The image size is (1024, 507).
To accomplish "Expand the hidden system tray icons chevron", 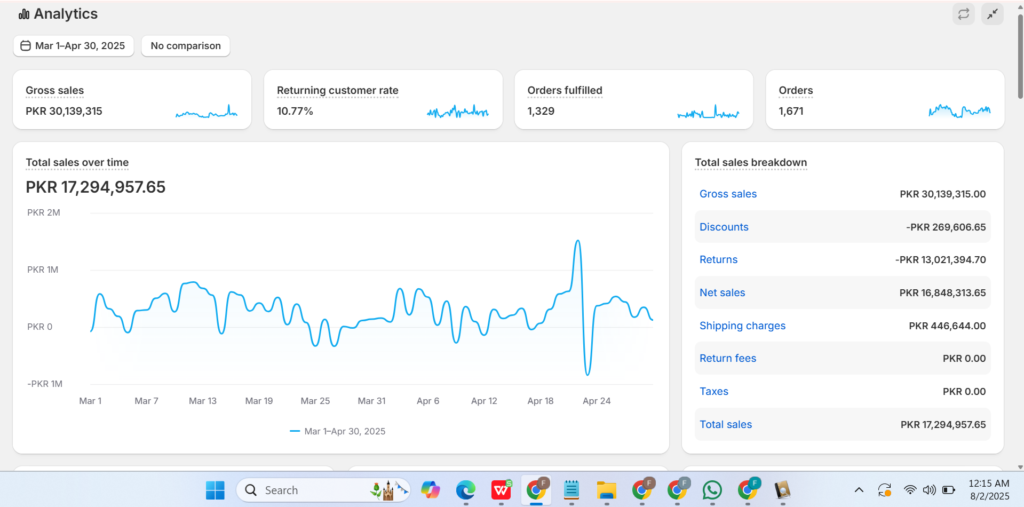I will click(858, 490).
